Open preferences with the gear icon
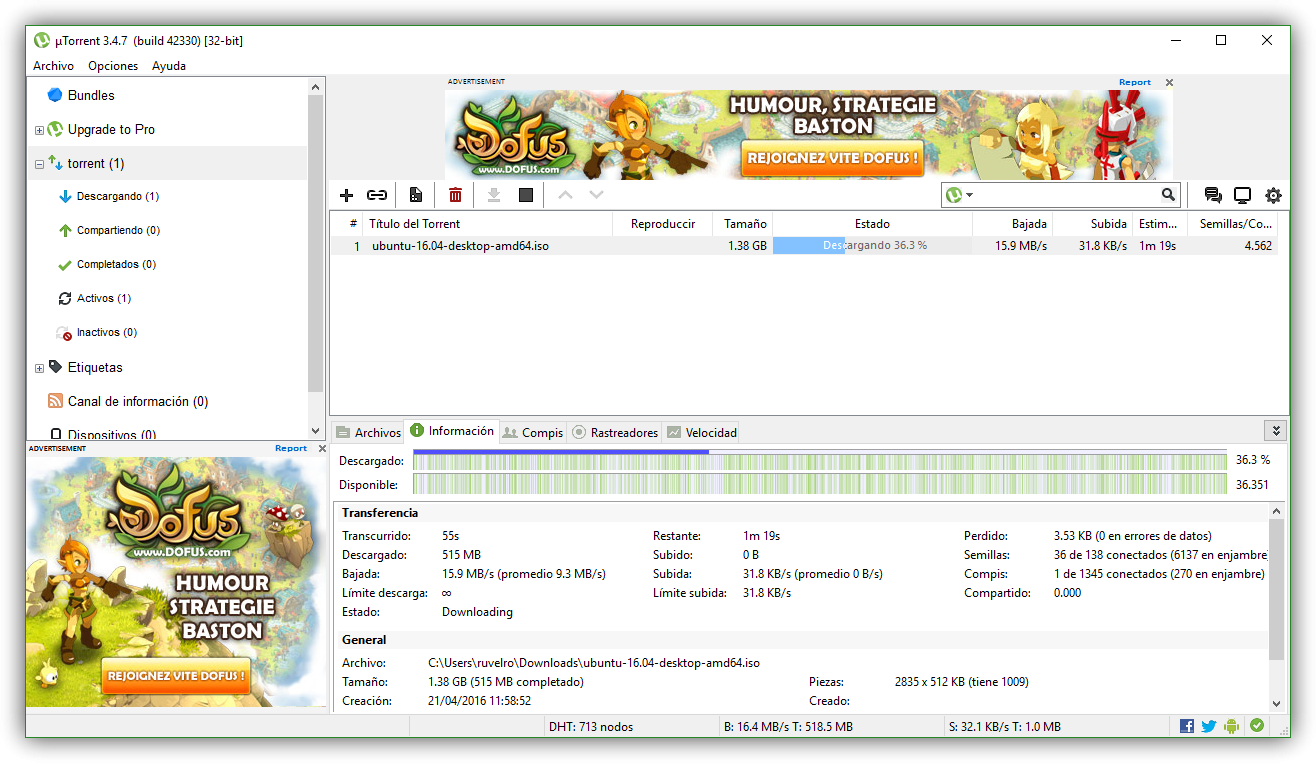 pyautogui.click(x=1273, y=195)
